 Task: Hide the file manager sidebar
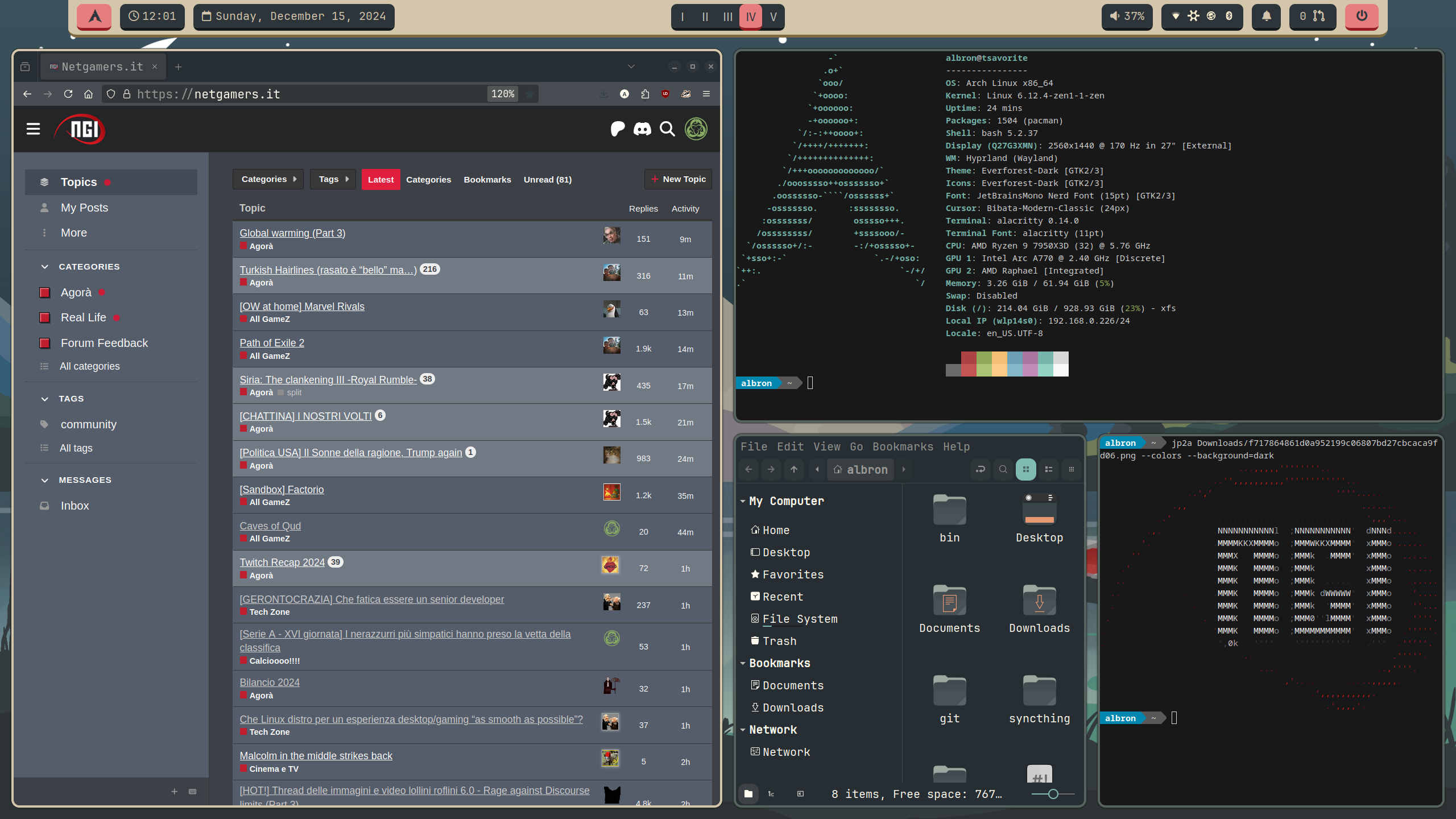(800, 793)
